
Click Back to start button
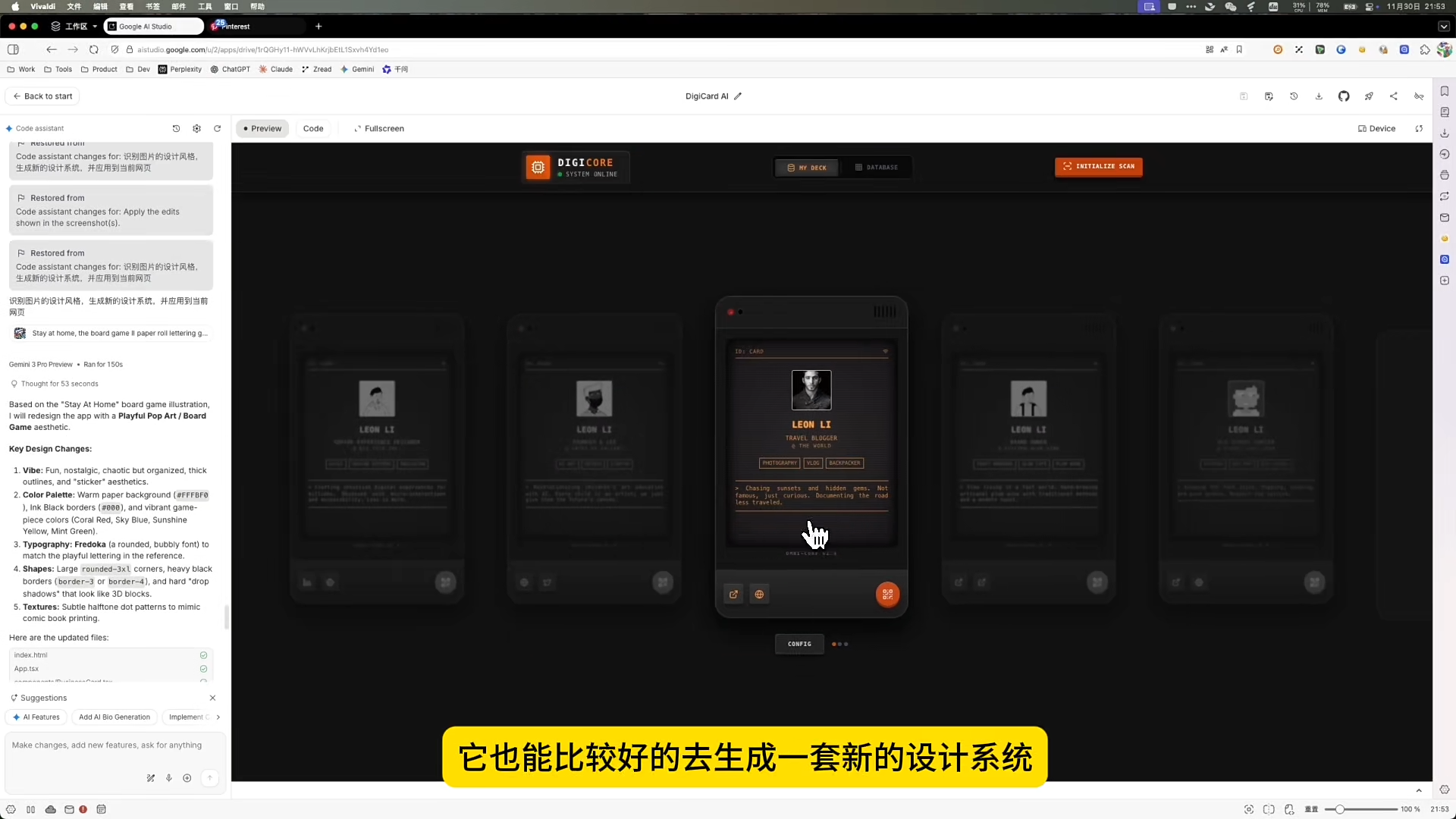pyautogui.click(x=43, y=96)
